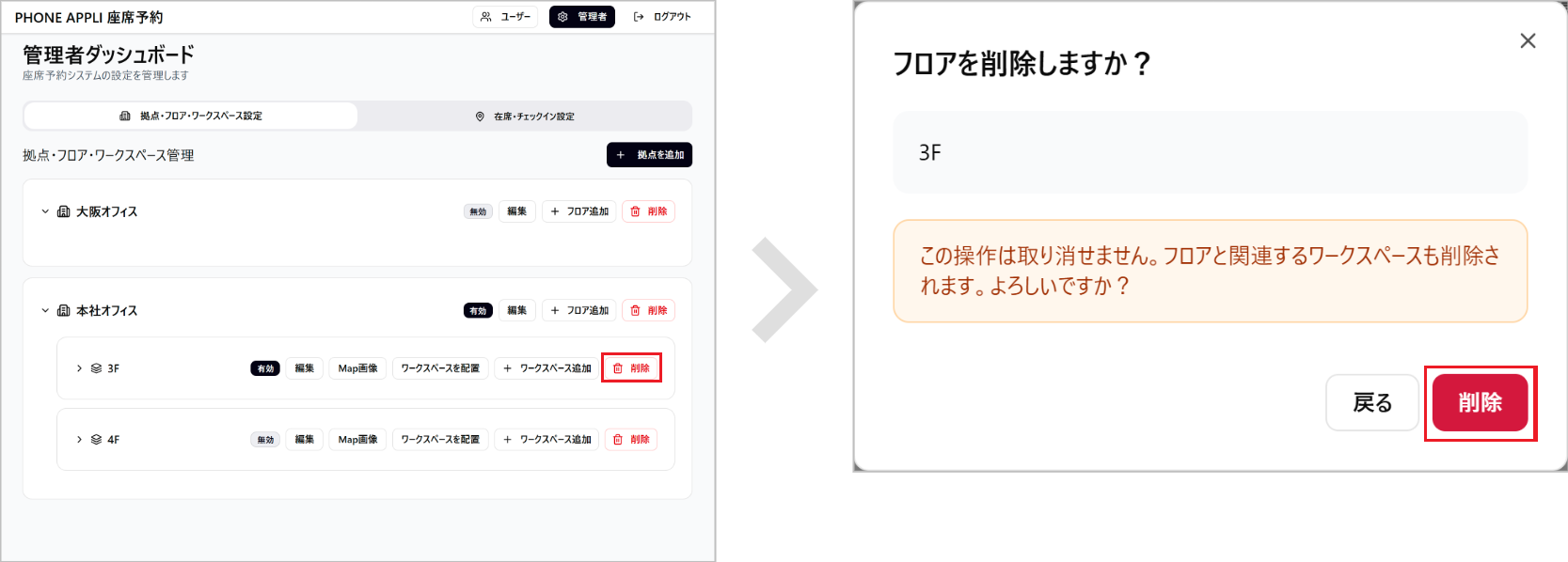Screen dimensions: 1568x562
Task: Click the 大阪オフィス building icon
Action: pyautogui.click(x=64, y=211)
